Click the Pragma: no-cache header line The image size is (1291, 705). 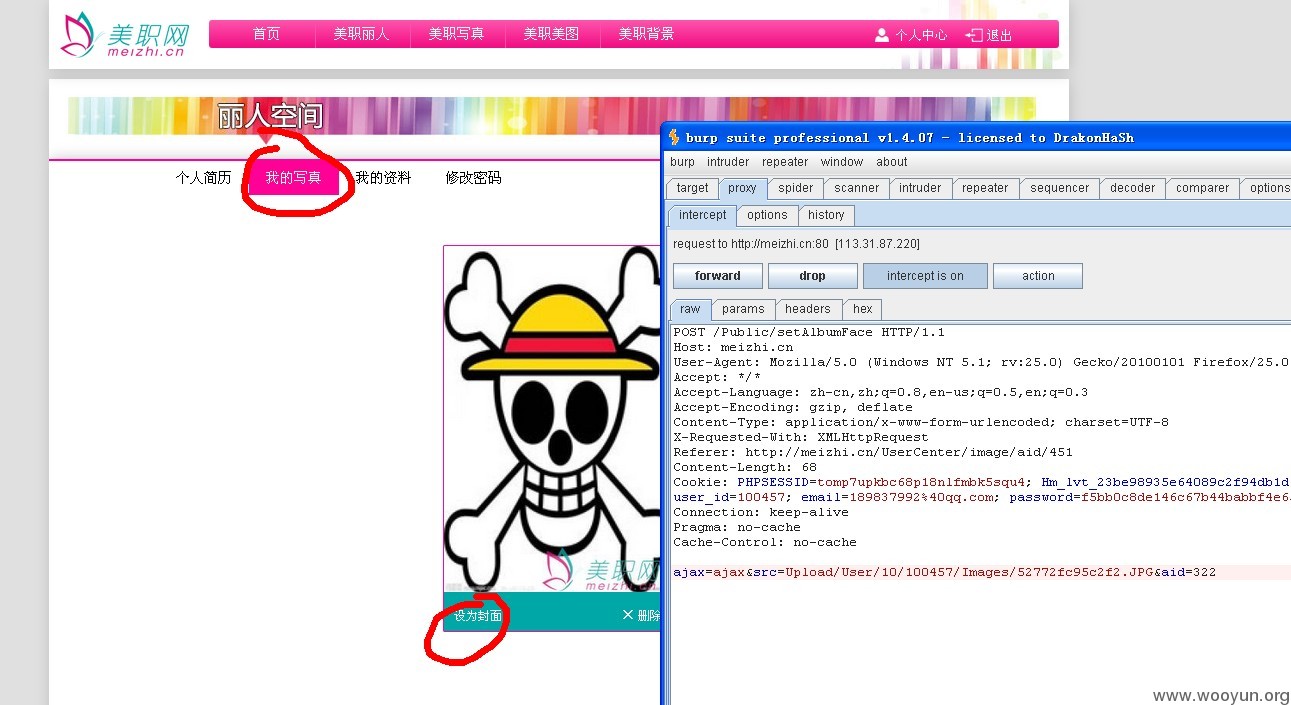[x=737, y=527]
